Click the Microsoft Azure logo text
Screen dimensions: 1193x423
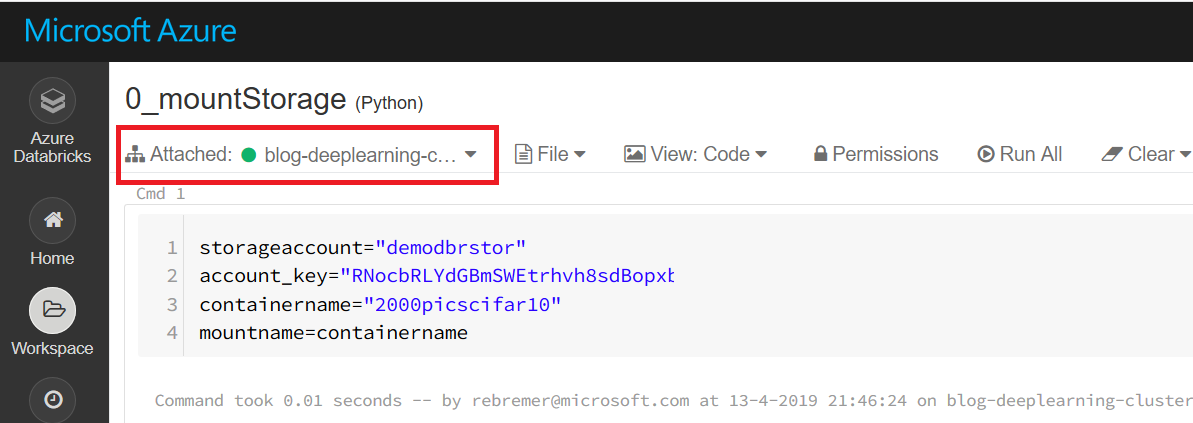(x=130, y=30)
